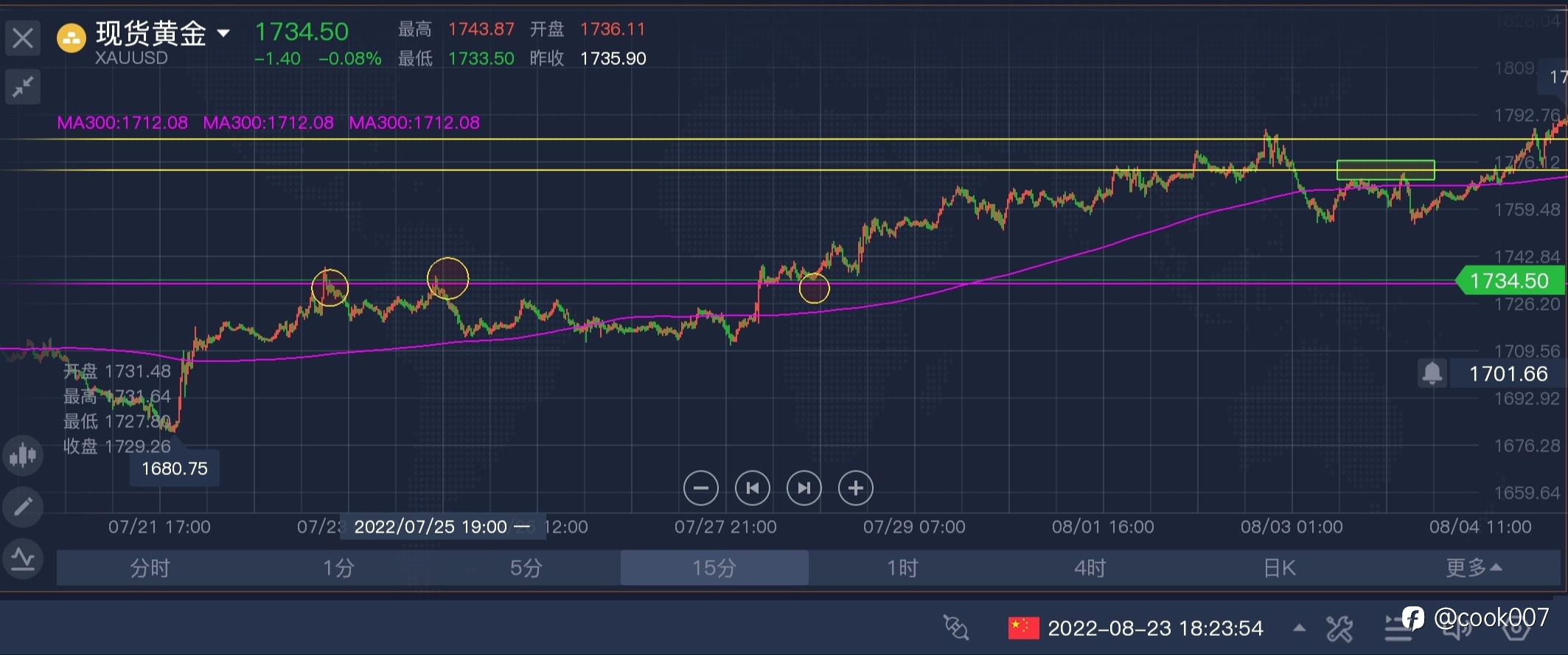Click the China flag language indicator
1568x655 pixels.
pyautogui.click(x=1023, y=628)
